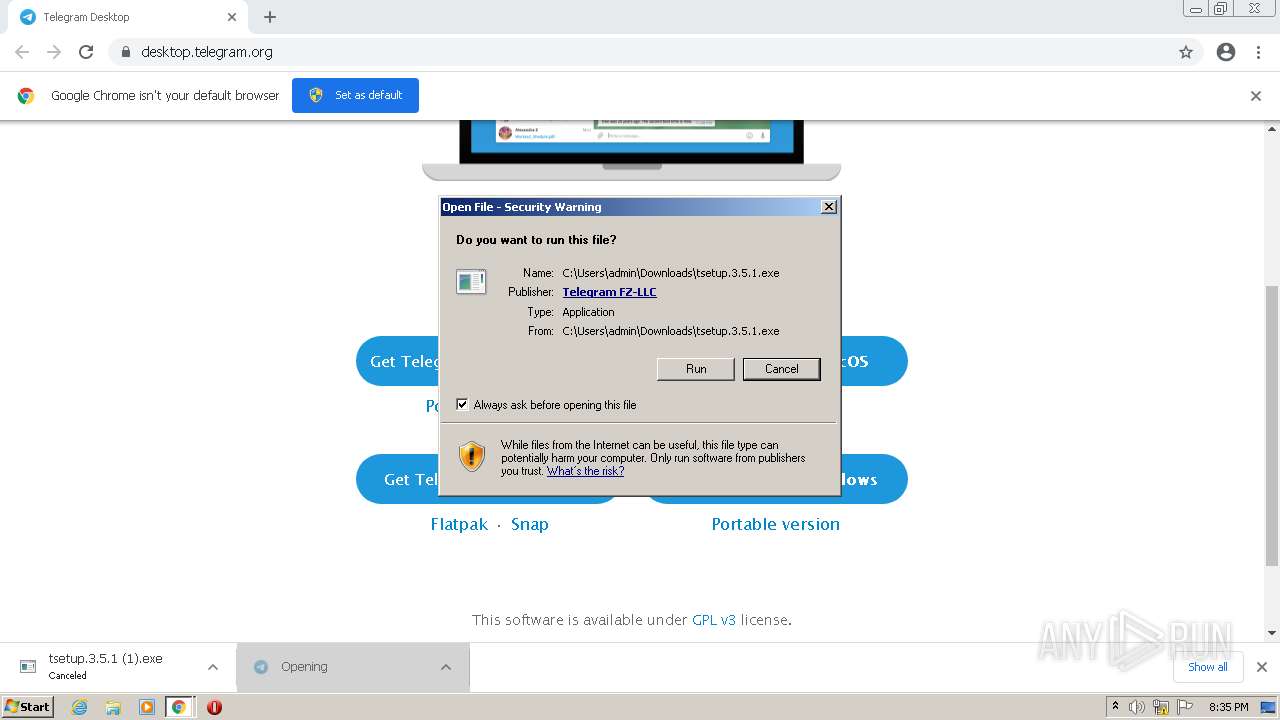The image size is (1280, 720).
Task: Click Show all downloads button
Action: click(1207, 667)
